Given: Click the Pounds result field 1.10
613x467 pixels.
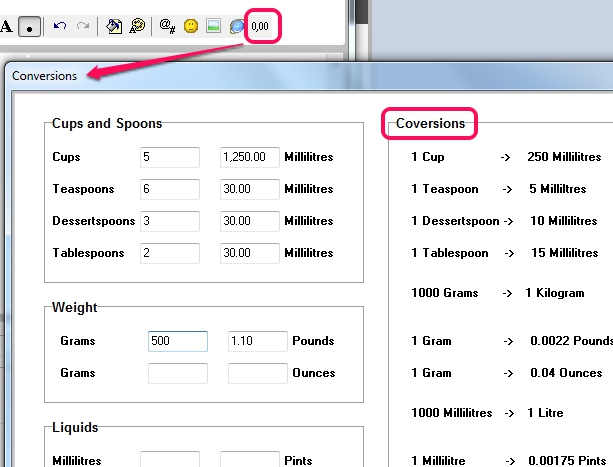Looking at the screenshot, I should tap(258, 341).
